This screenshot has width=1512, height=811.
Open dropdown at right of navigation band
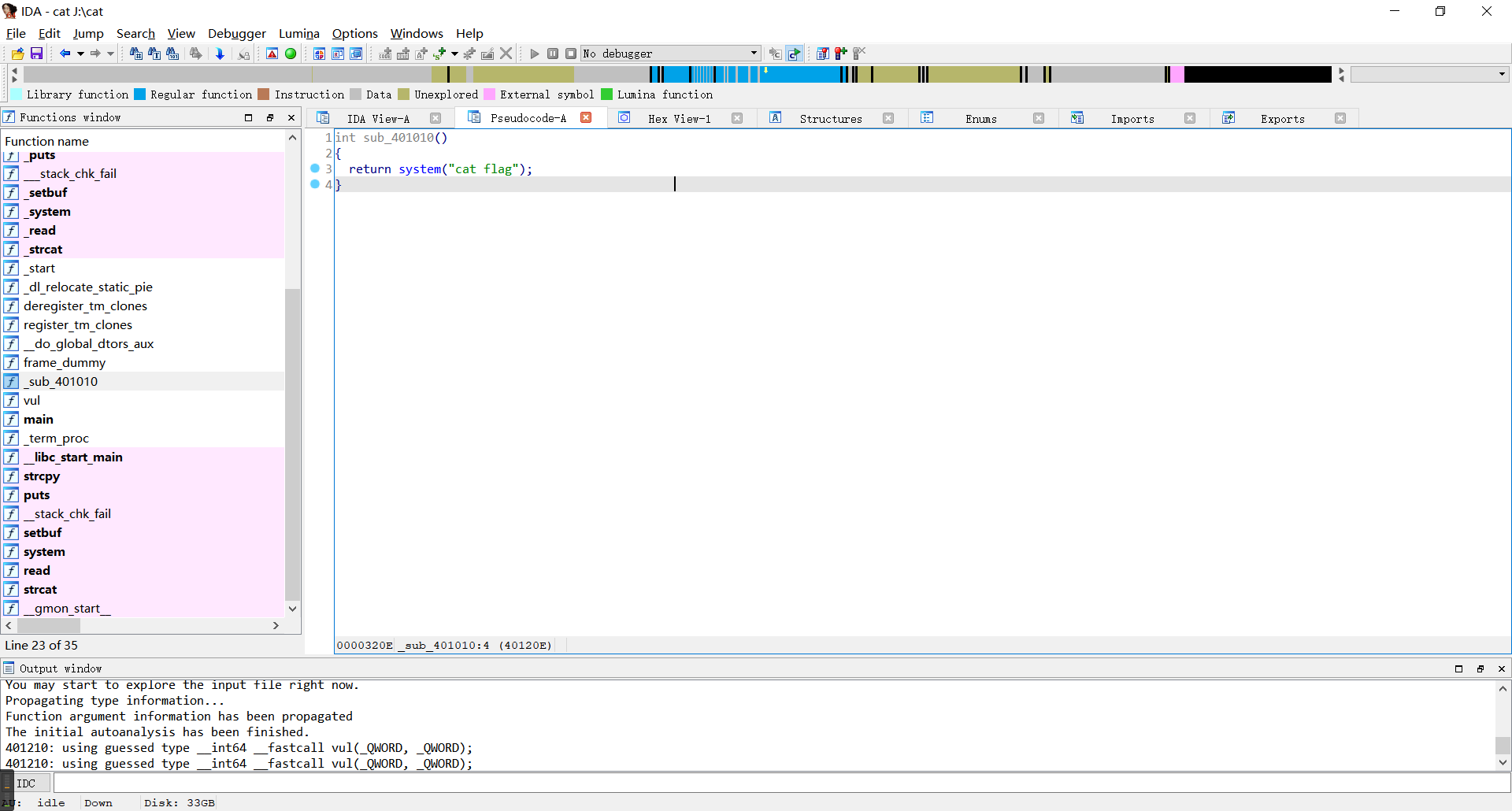1502,74
